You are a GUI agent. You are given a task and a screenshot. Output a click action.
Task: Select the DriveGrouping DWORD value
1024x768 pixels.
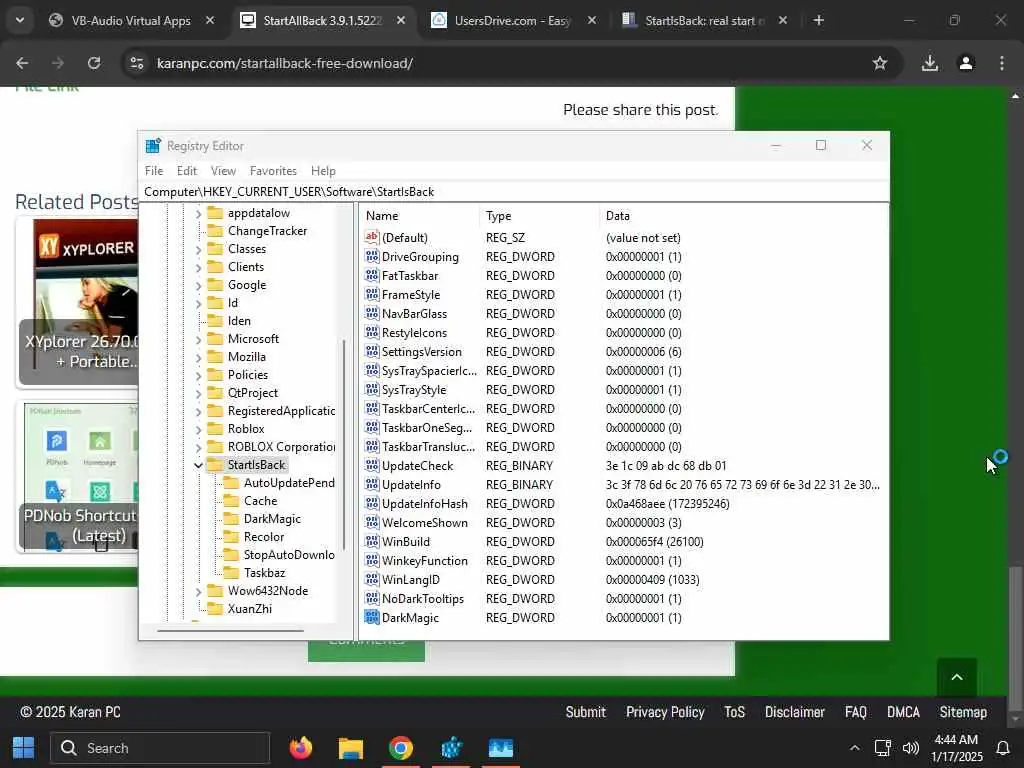[x=420, y=257]
